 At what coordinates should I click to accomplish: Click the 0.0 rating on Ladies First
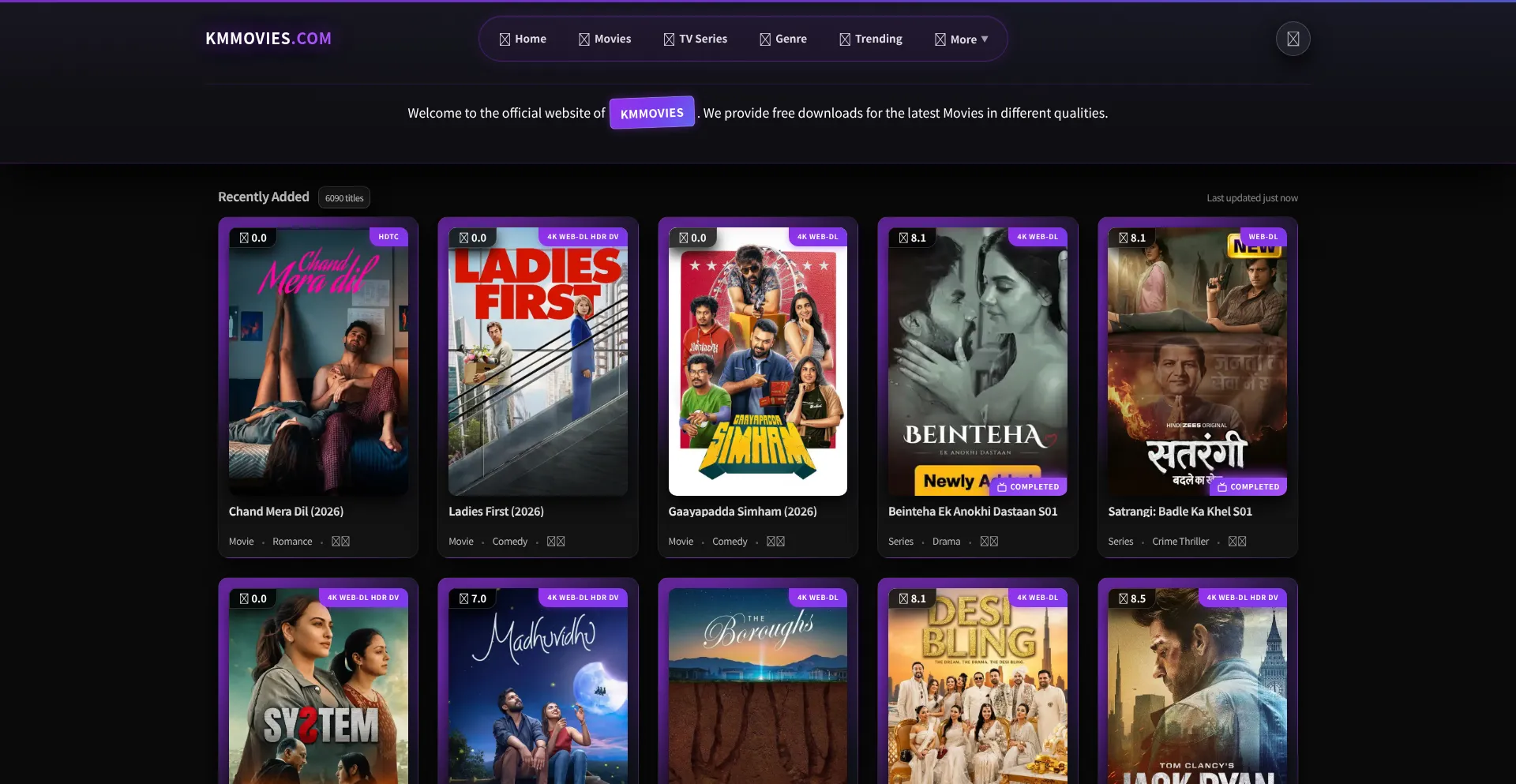pyautogui.click(x=473, y=238)
